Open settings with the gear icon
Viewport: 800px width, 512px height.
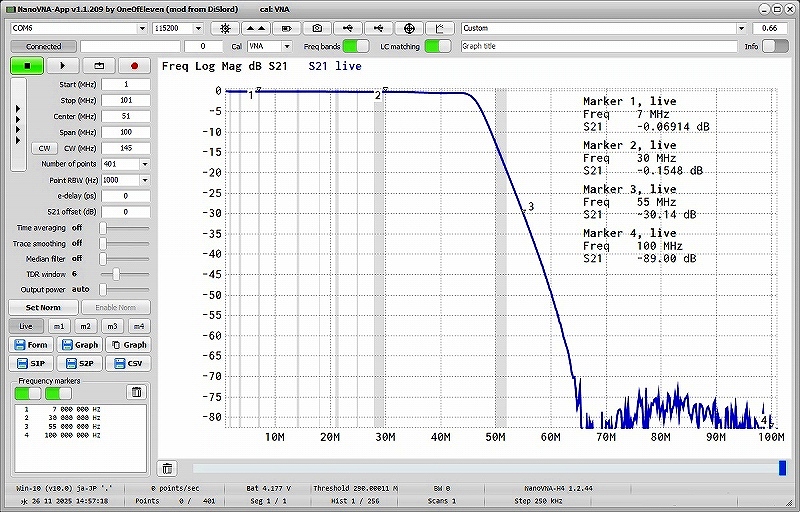point(226,28)
